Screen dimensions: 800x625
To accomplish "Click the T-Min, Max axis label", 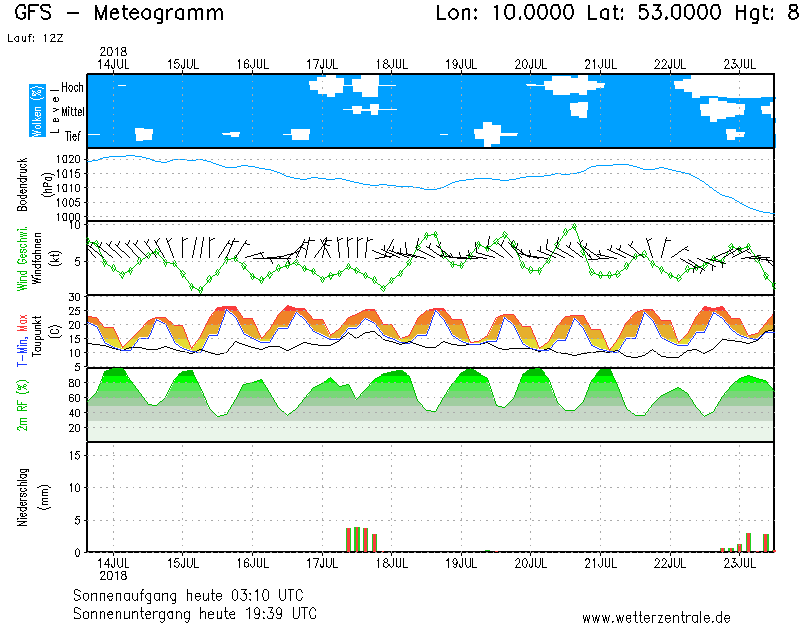I will pos(23,331).
